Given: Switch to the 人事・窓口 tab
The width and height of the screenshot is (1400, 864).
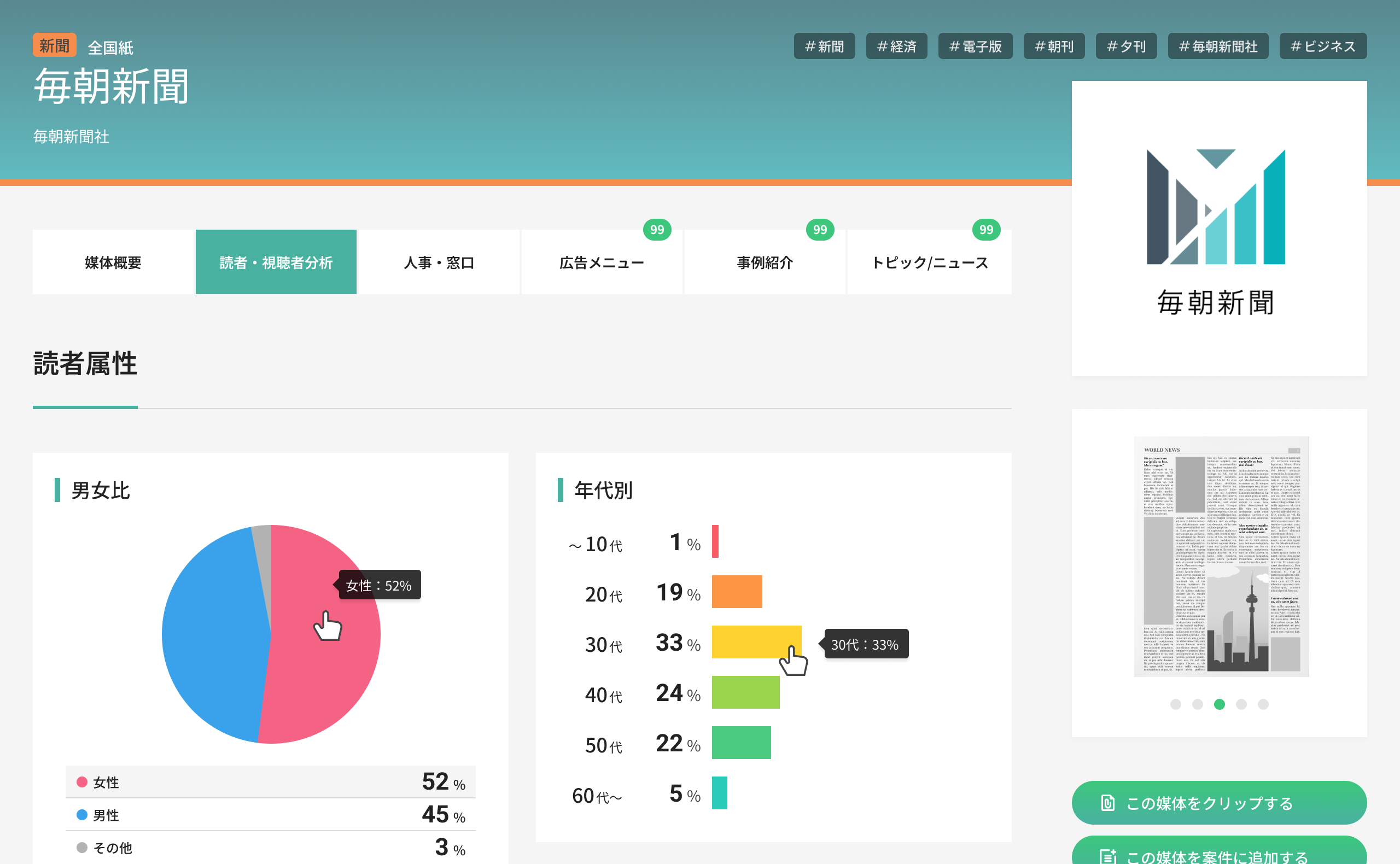Looking at the screenshot, I should (x=438, y=262).
